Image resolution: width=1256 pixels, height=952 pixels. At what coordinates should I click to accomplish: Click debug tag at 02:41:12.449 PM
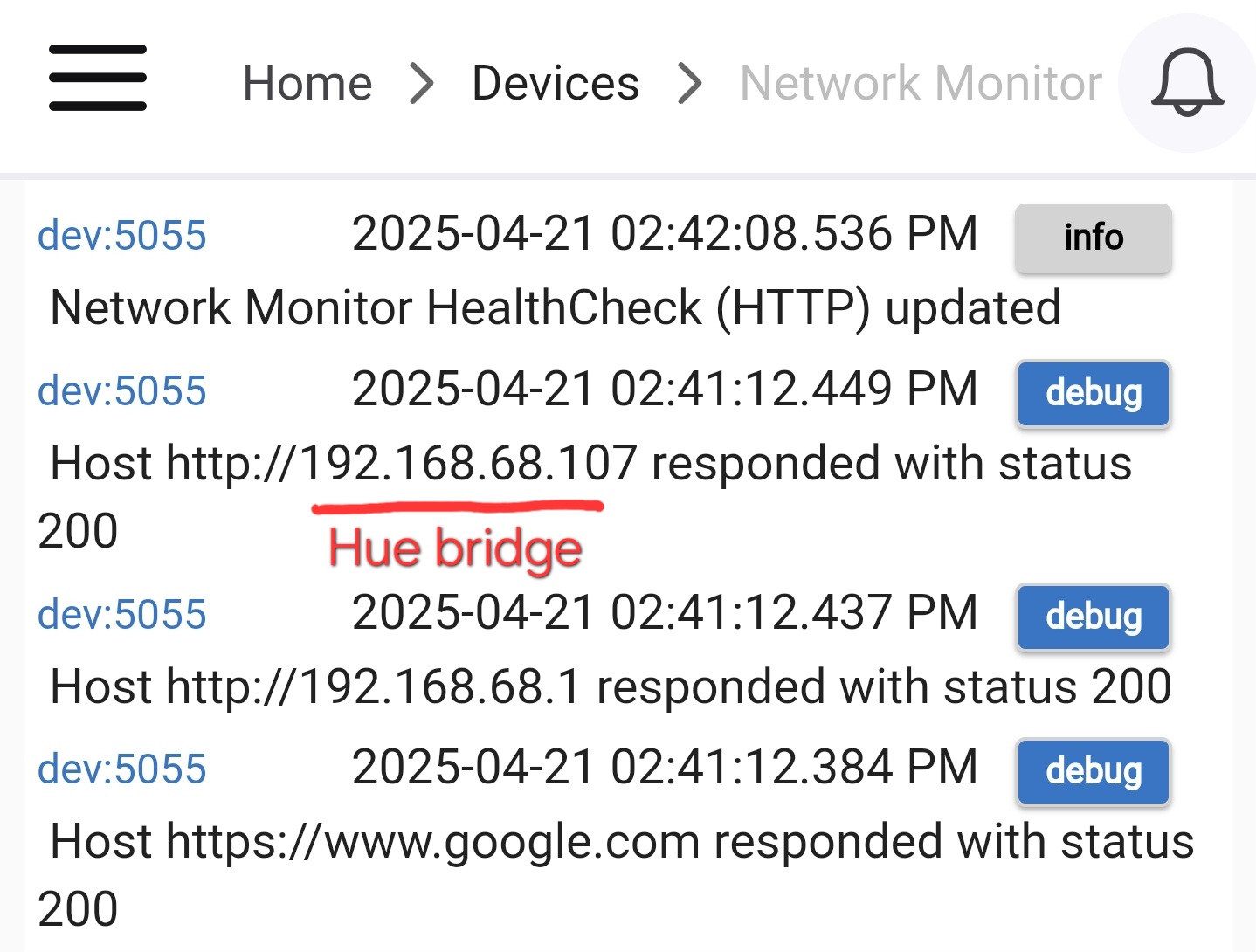[x=1093, y=393]
